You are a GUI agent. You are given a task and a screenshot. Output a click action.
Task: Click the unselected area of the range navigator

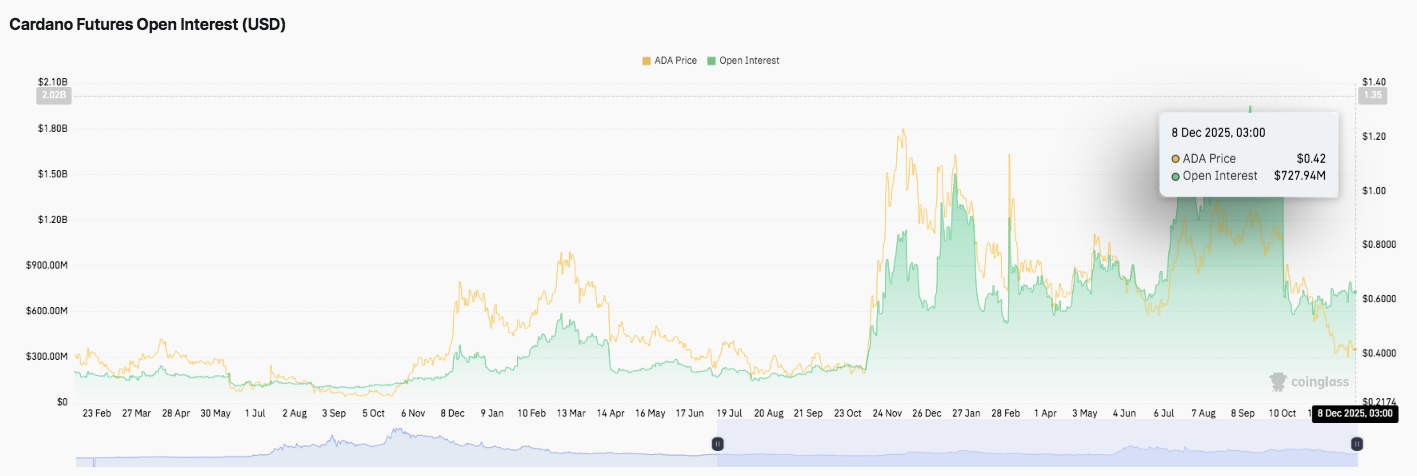click(400, 445)
